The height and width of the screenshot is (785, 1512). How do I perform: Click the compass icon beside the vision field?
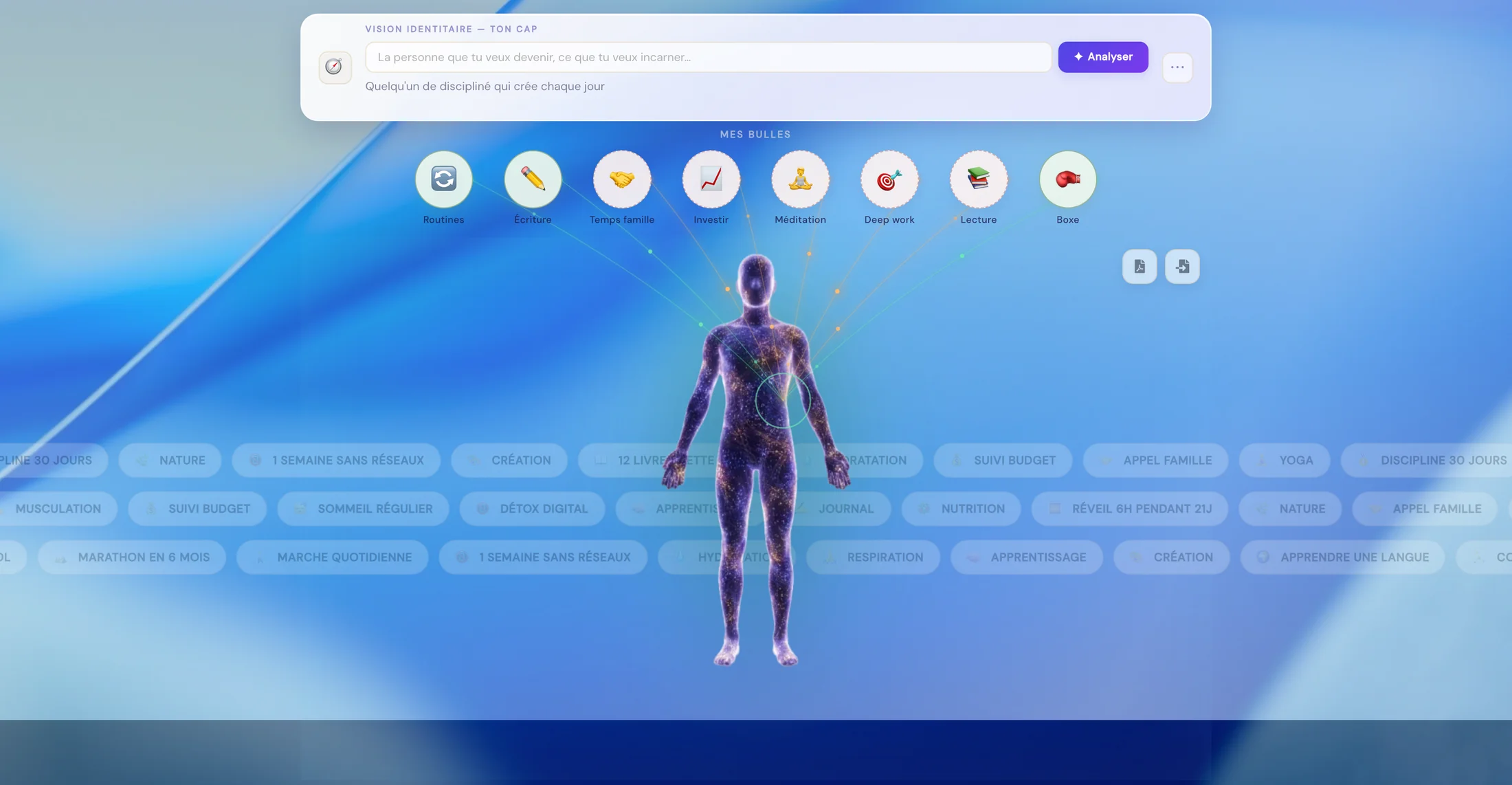coord(335,67)
